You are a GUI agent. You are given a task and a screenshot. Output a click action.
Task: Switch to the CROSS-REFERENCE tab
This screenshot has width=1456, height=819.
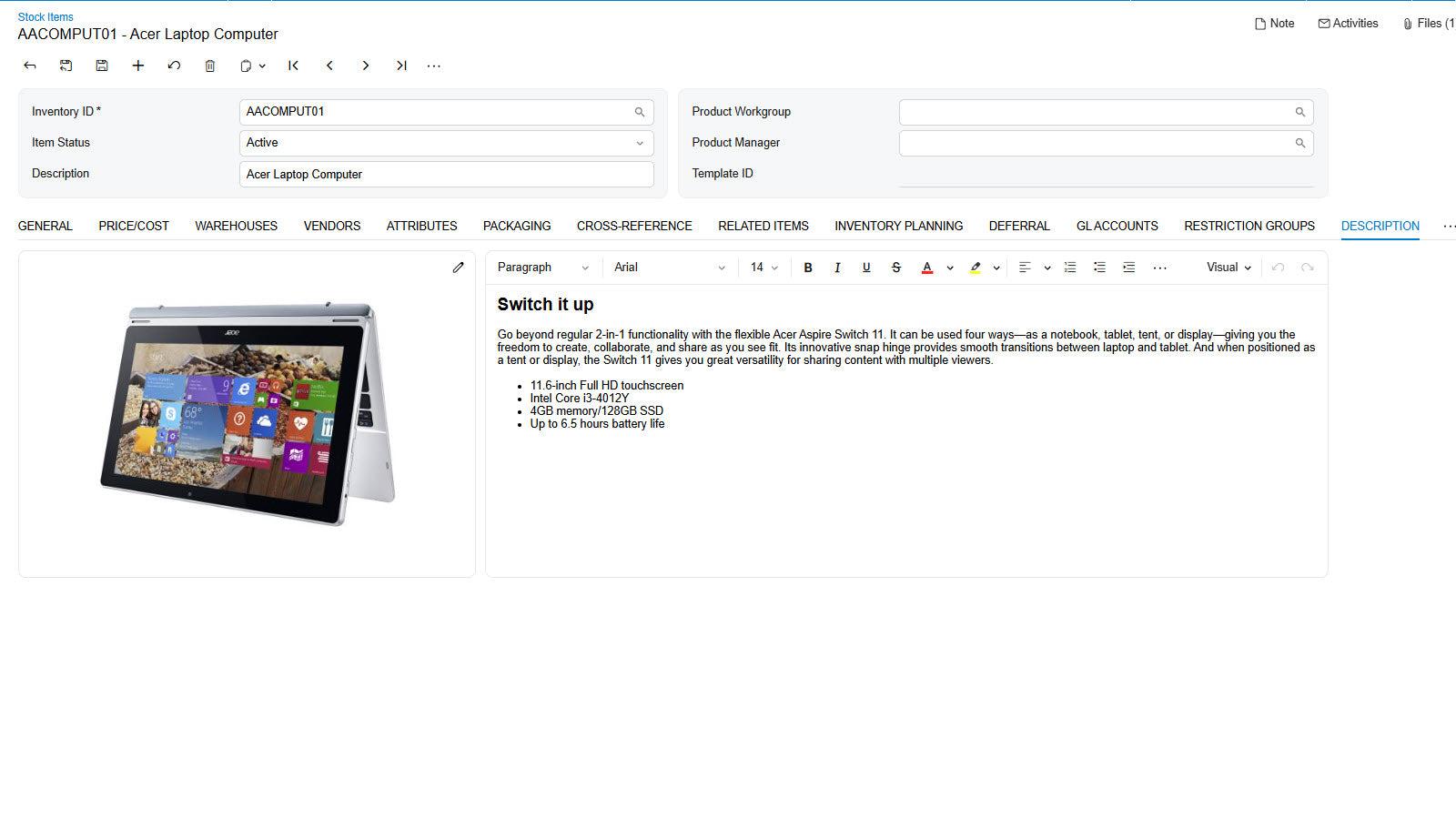pyautogui.click(x=634, y=226)
